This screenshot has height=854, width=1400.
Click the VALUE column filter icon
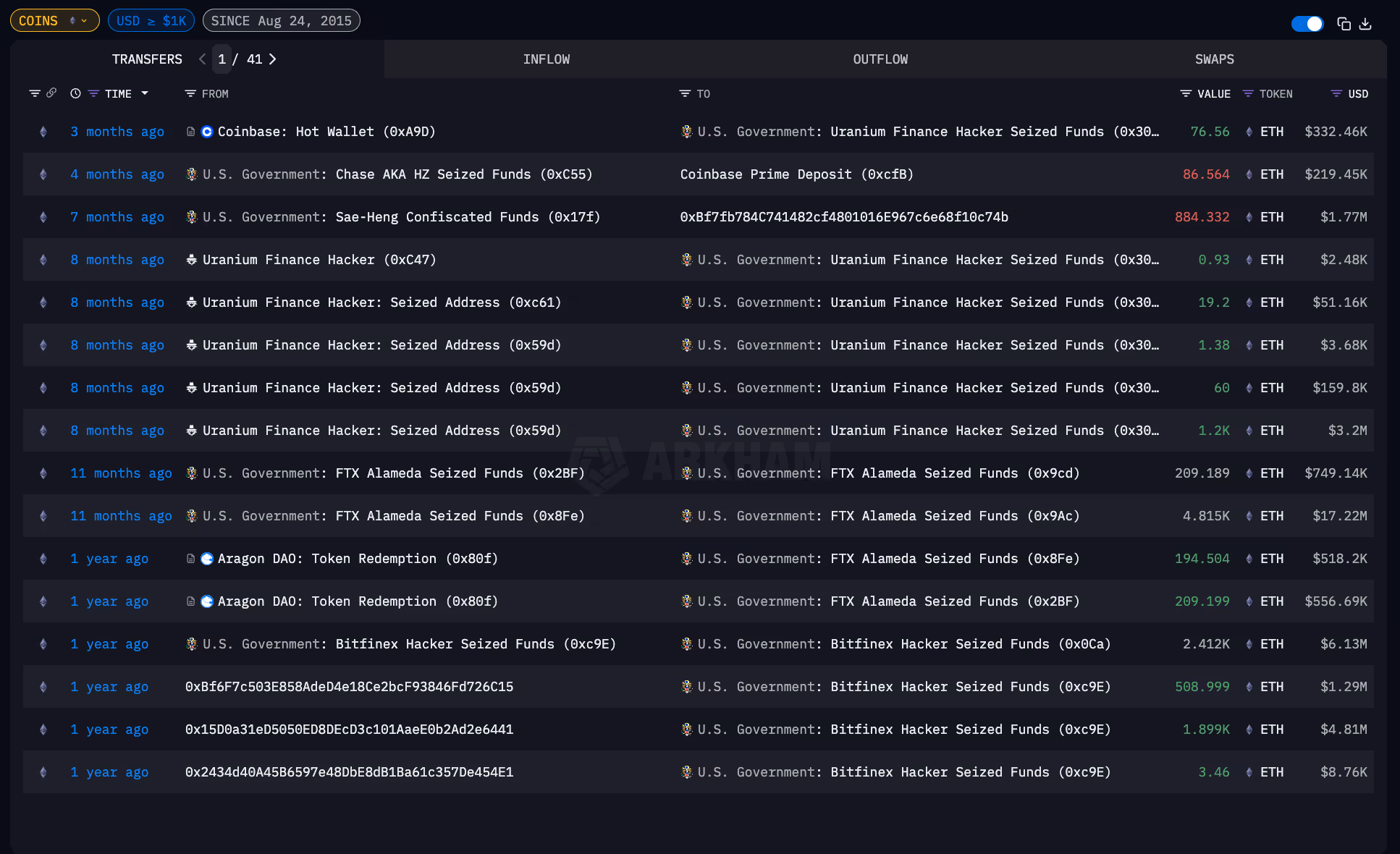1186,93
